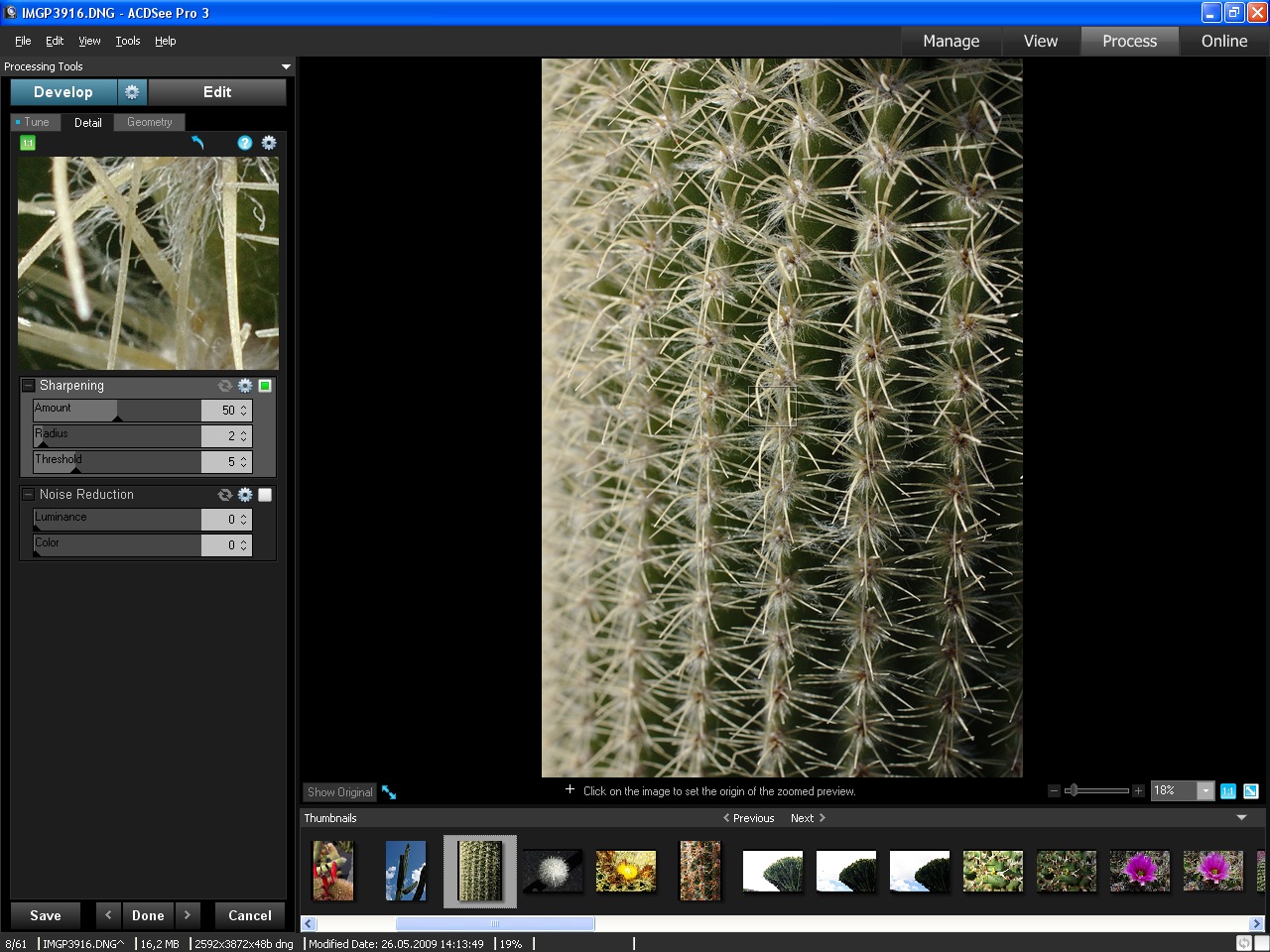Open the zoom percentage dropdown

[1206, 791]
